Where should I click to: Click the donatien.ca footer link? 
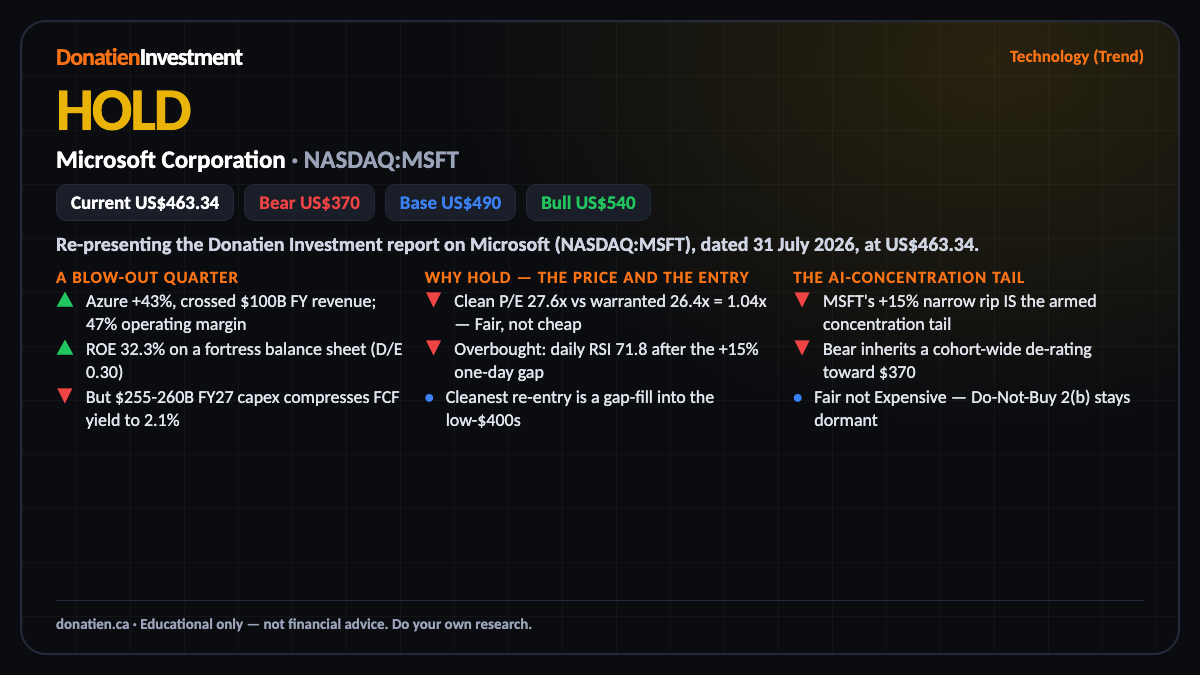[x=92, y=624]
